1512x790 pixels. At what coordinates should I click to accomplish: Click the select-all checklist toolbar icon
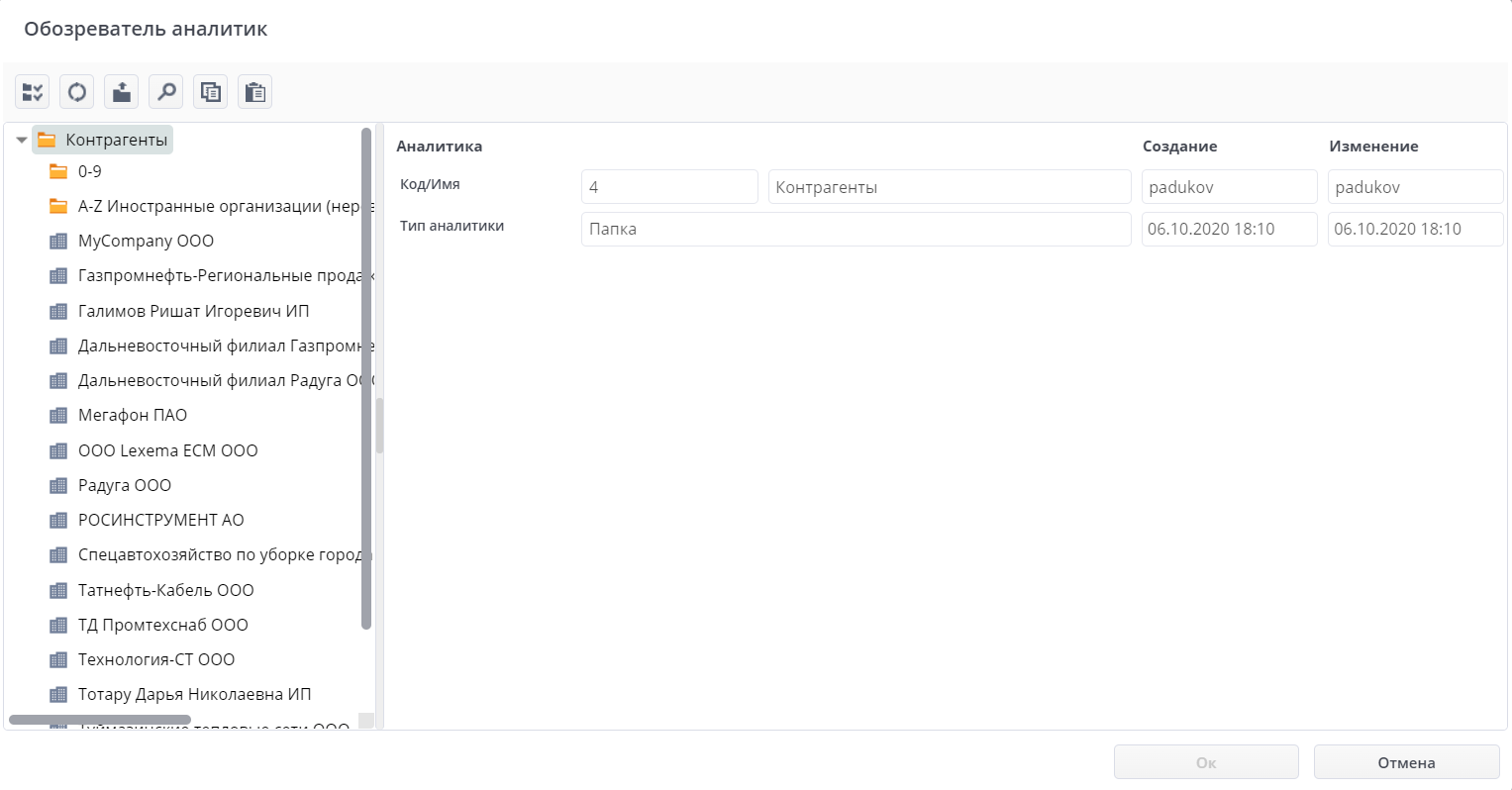pyautogui.click(x=32, y=92)
